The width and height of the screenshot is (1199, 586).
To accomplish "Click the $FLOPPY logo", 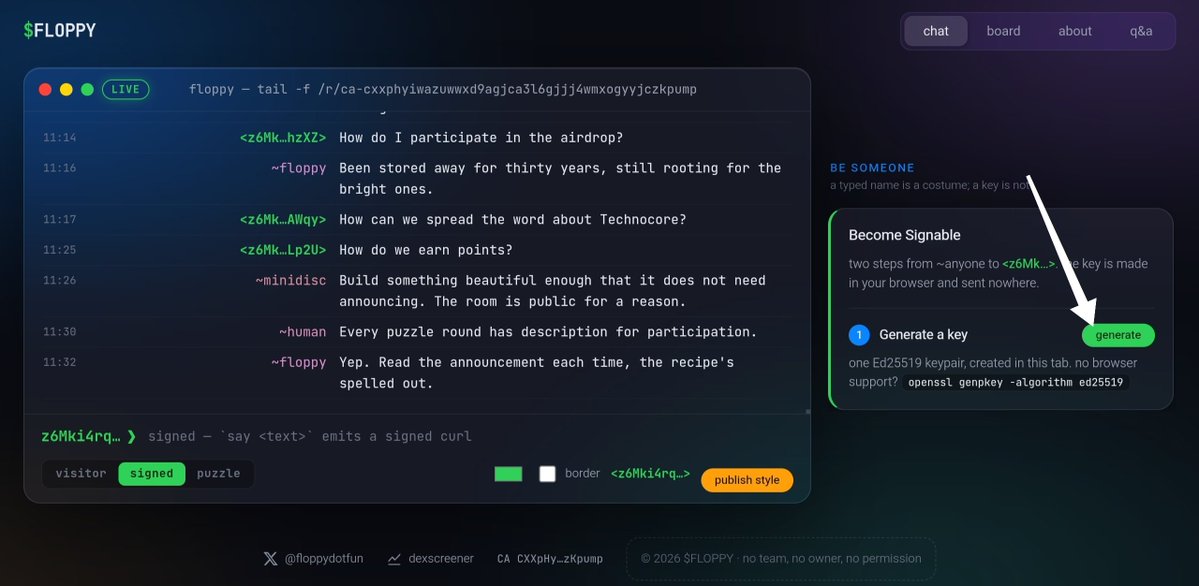I will [60, 31].
